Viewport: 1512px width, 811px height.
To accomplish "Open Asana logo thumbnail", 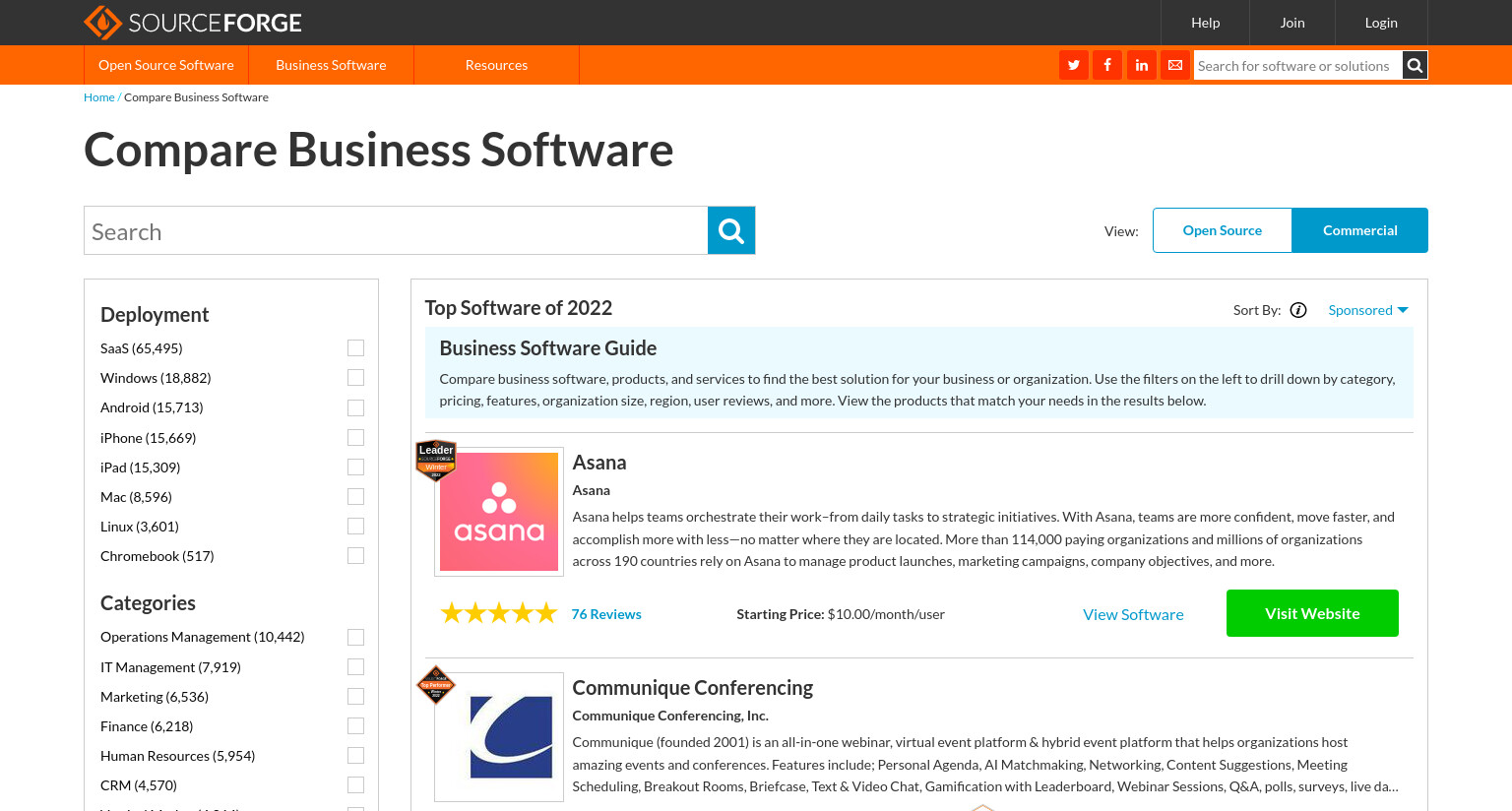I will point(499,512).
